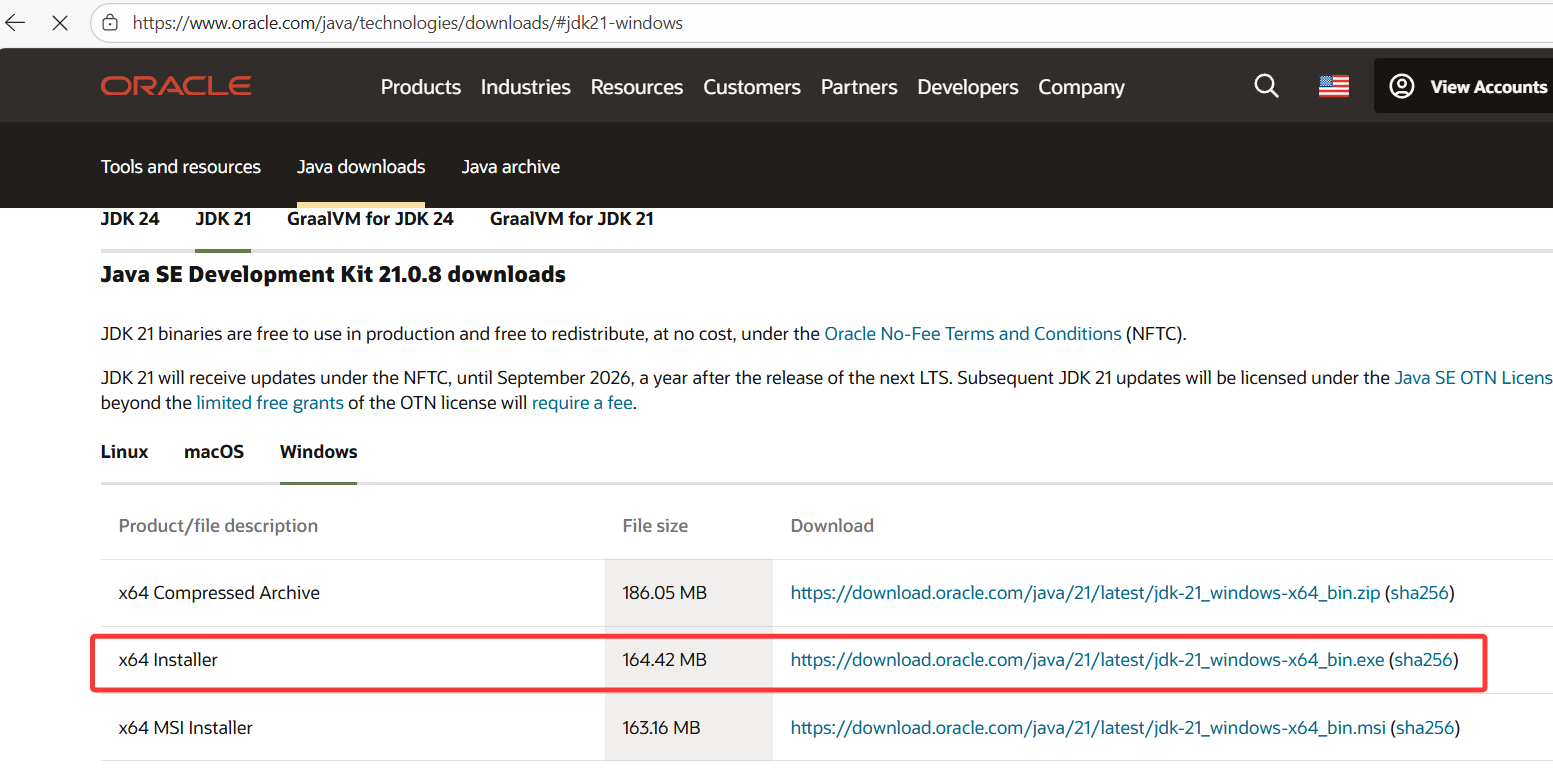1553x773 pixels.
Task: Select the Java downloads tab
Action: coord(361,167)
